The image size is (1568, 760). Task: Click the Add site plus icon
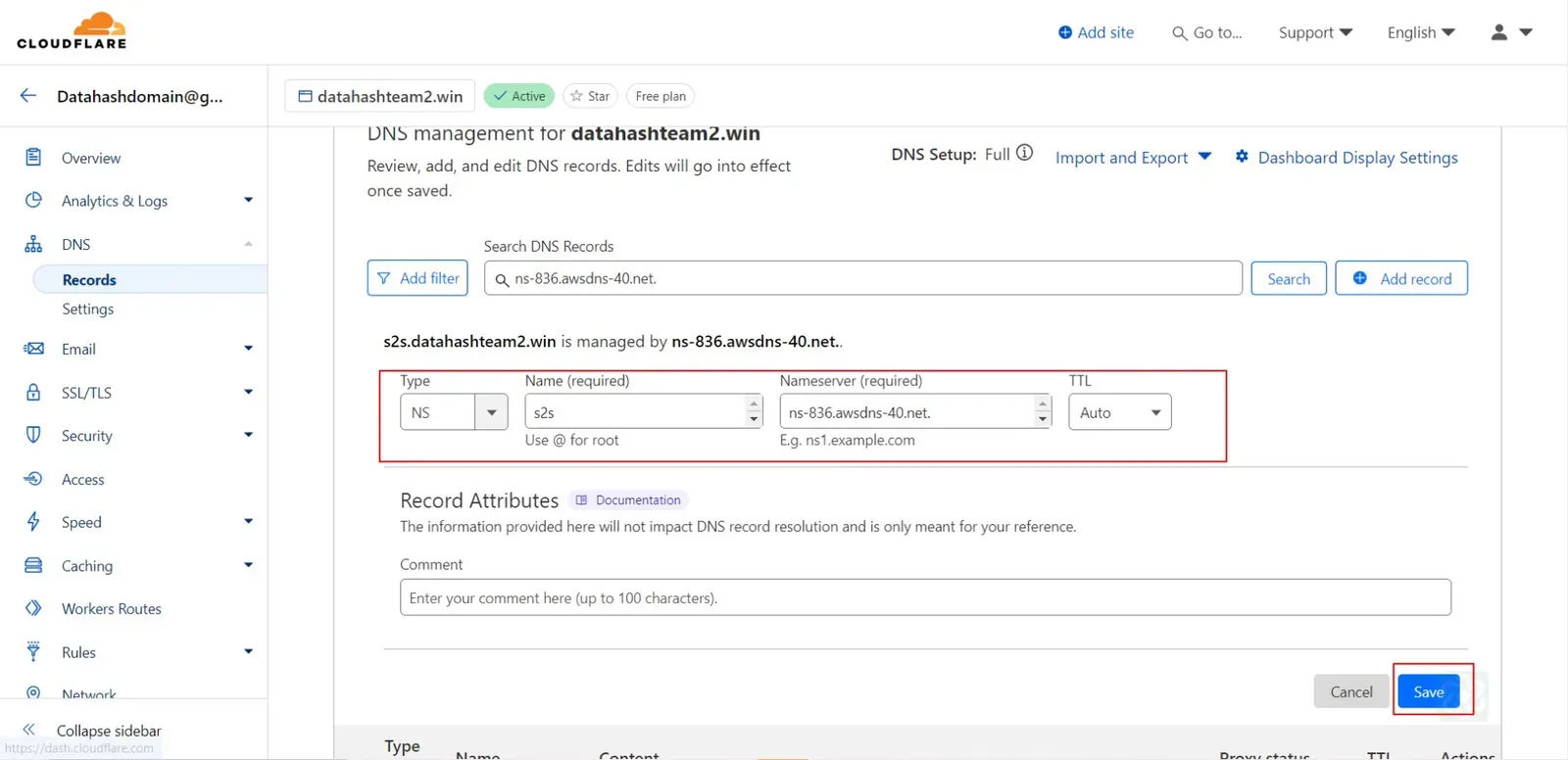coord(1065,32)
